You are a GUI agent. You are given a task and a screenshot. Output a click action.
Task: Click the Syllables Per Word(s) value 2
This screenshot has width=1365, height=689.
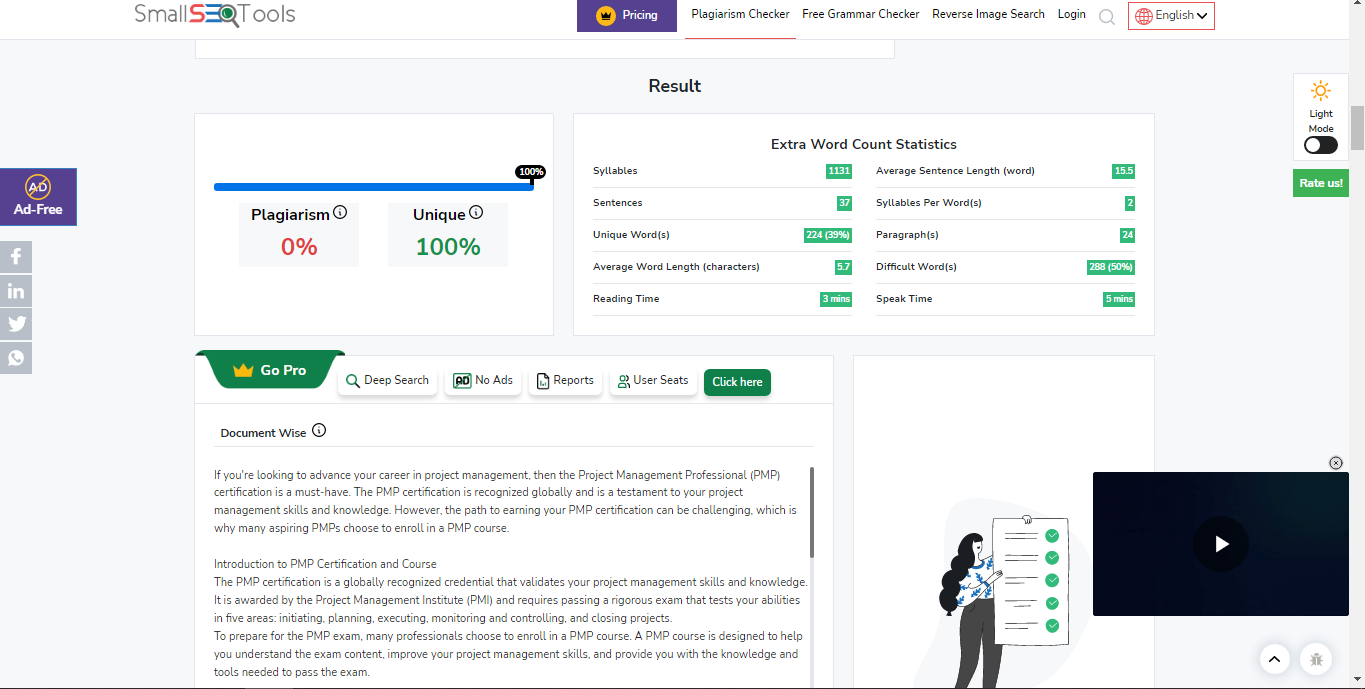pyautogui.click(x=1130, y=203)
